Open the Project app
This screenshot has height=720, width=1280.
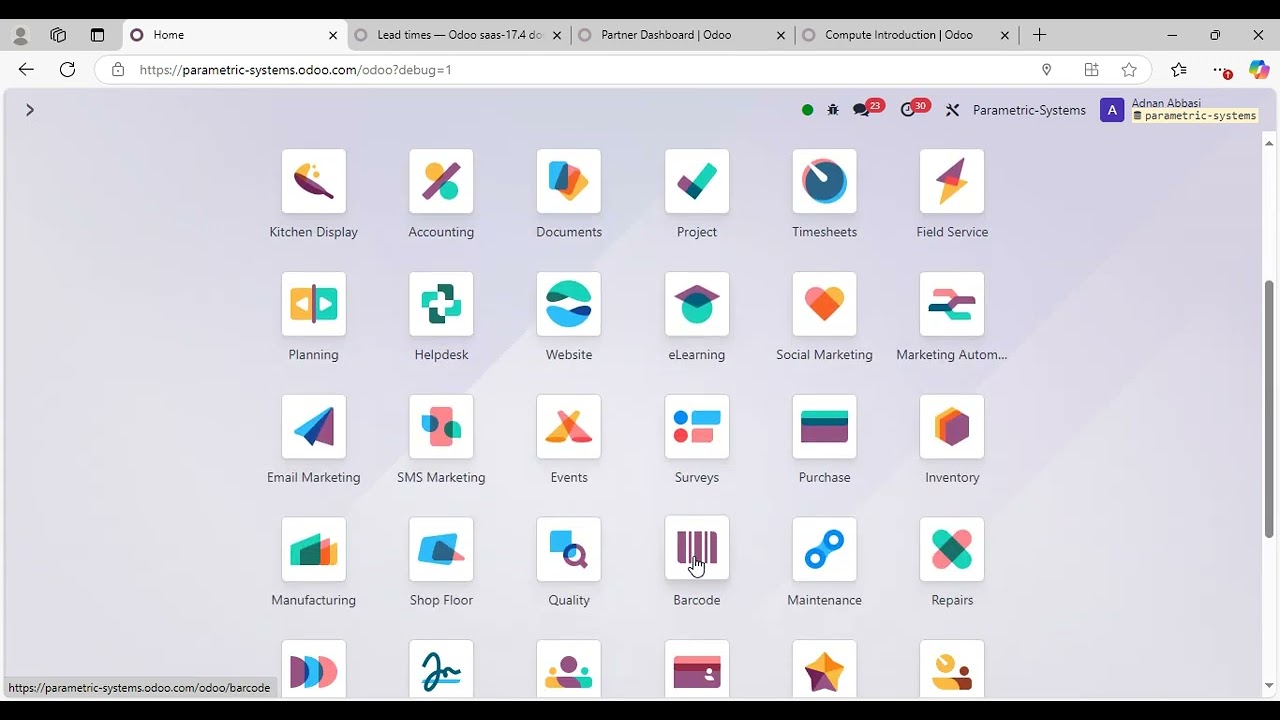click(697, 181)
